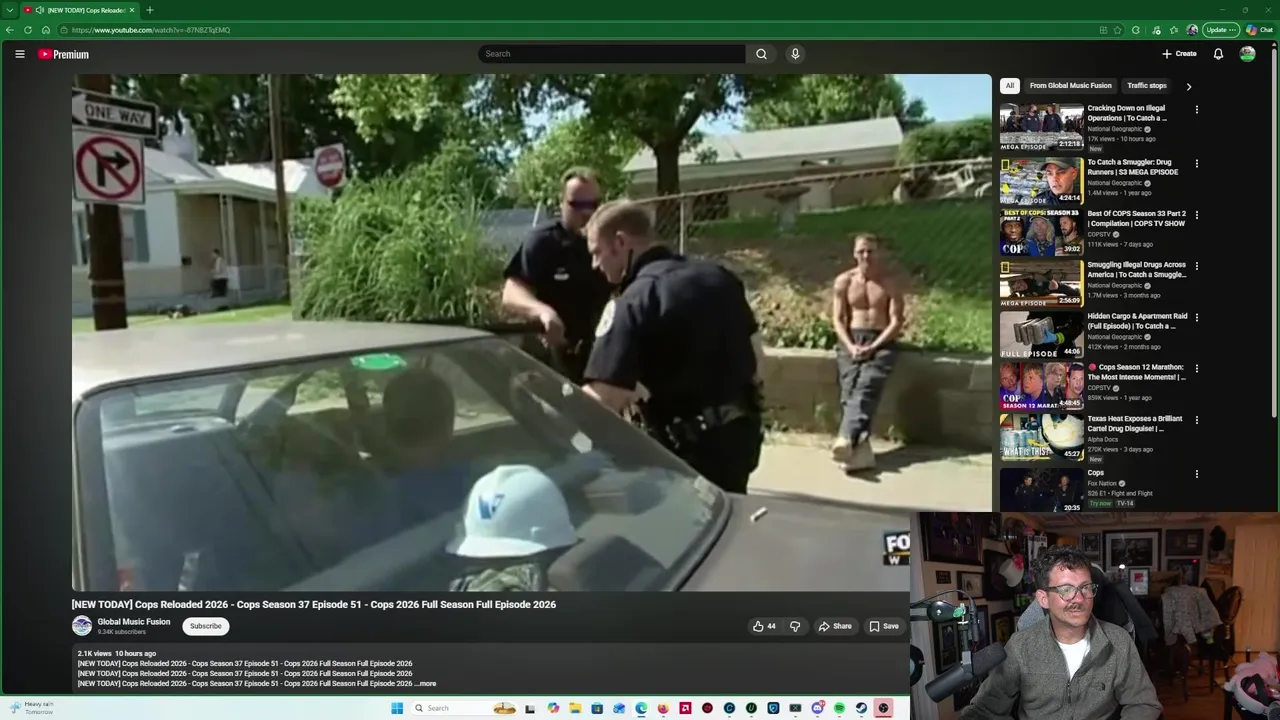Open Hidden Cargo & Apartment Raid title

(x=1137, y=321)
